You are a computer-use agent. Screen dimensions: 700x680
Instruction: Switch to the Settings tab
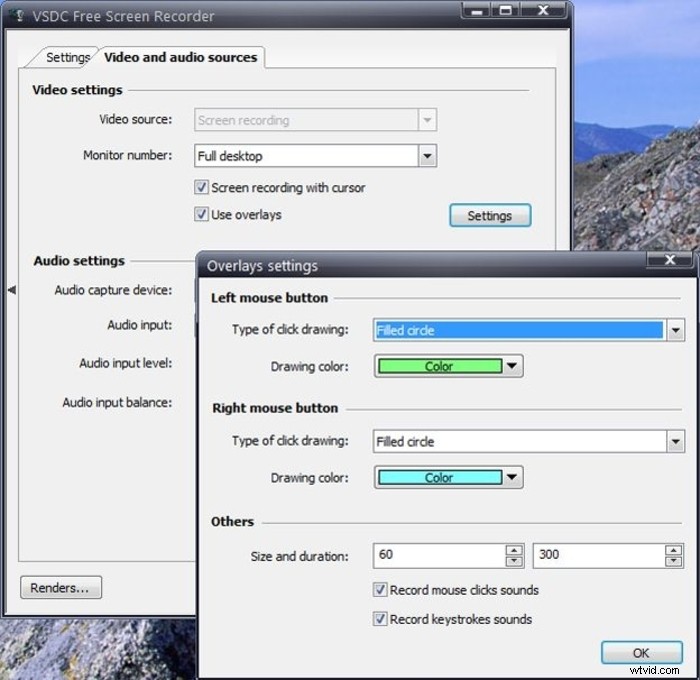67,58
